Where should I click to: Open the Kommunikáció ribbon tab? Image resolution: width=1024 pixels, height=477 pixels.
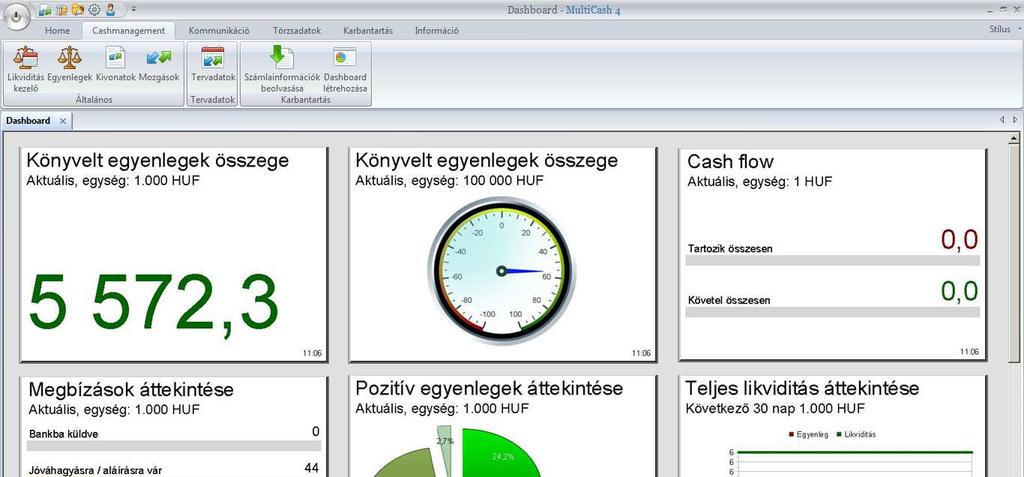tap(219, 31)
